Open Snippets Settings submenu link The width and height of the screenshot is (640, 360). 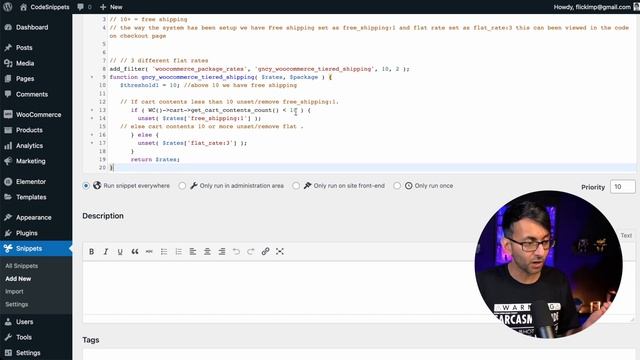click(x=17, y=304)
